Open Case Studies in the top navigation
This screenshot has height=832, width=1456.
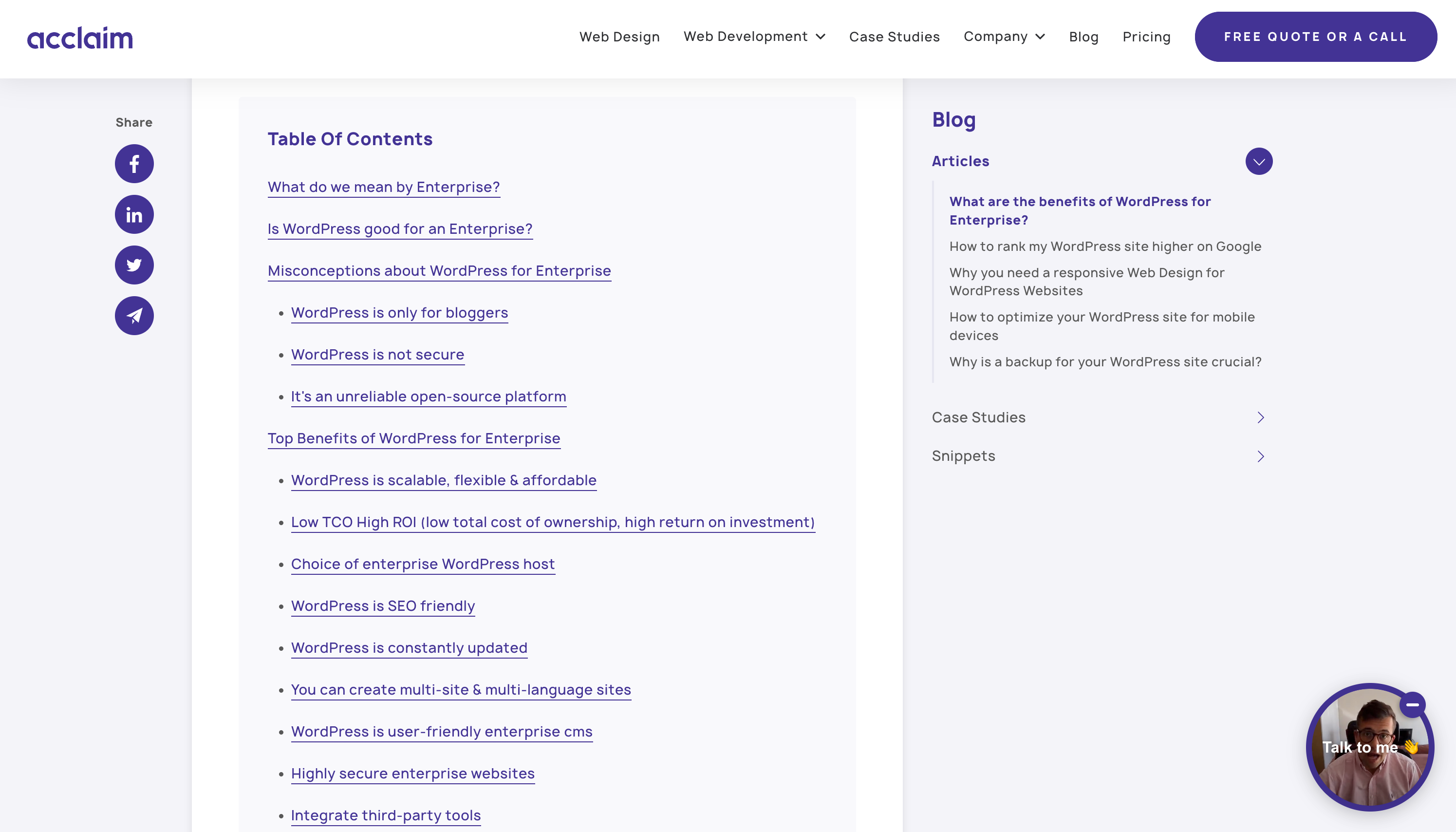point(895,37)
